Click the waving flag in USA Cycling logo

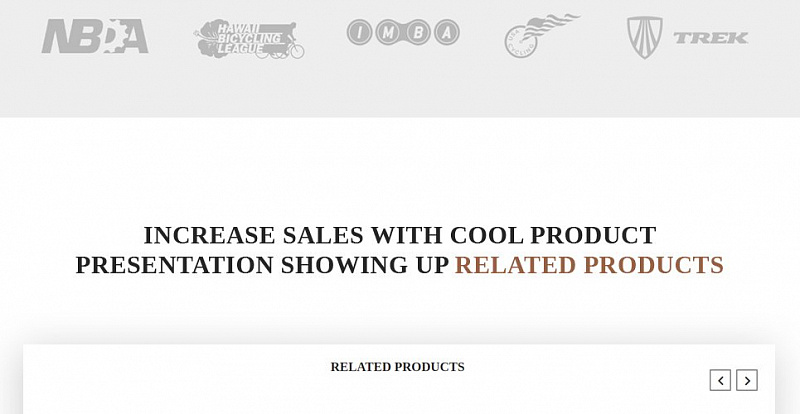553,26
